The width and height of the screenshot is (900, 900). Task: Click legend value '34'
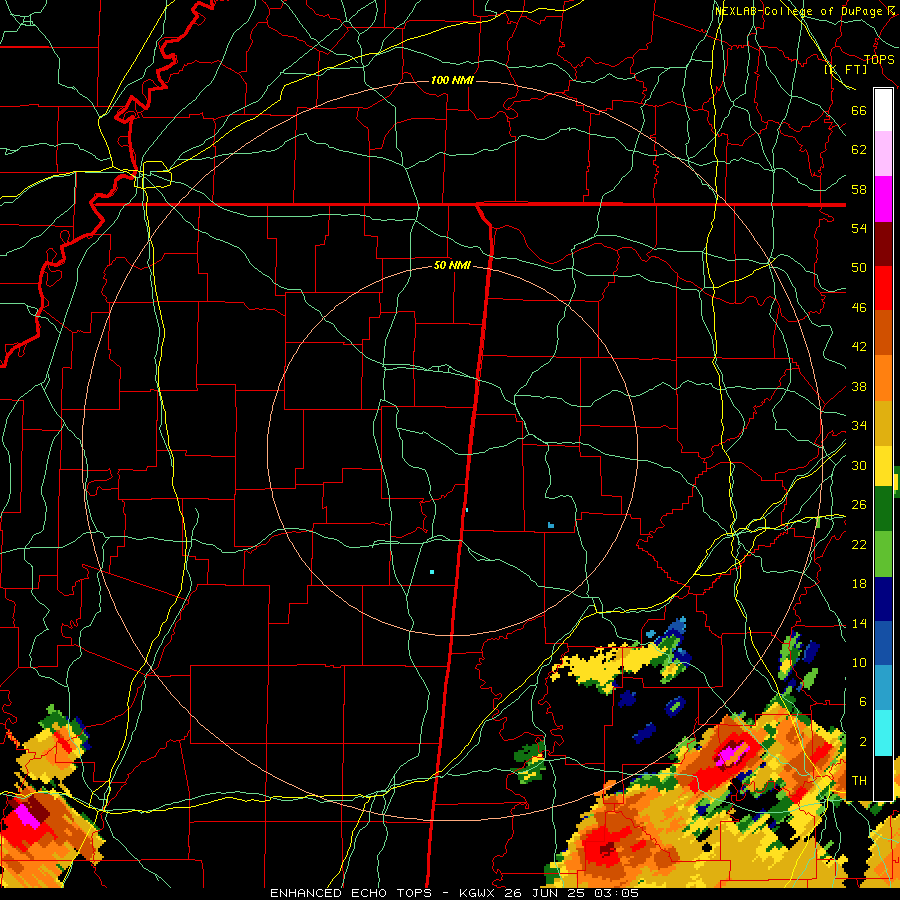pos(859,425)
